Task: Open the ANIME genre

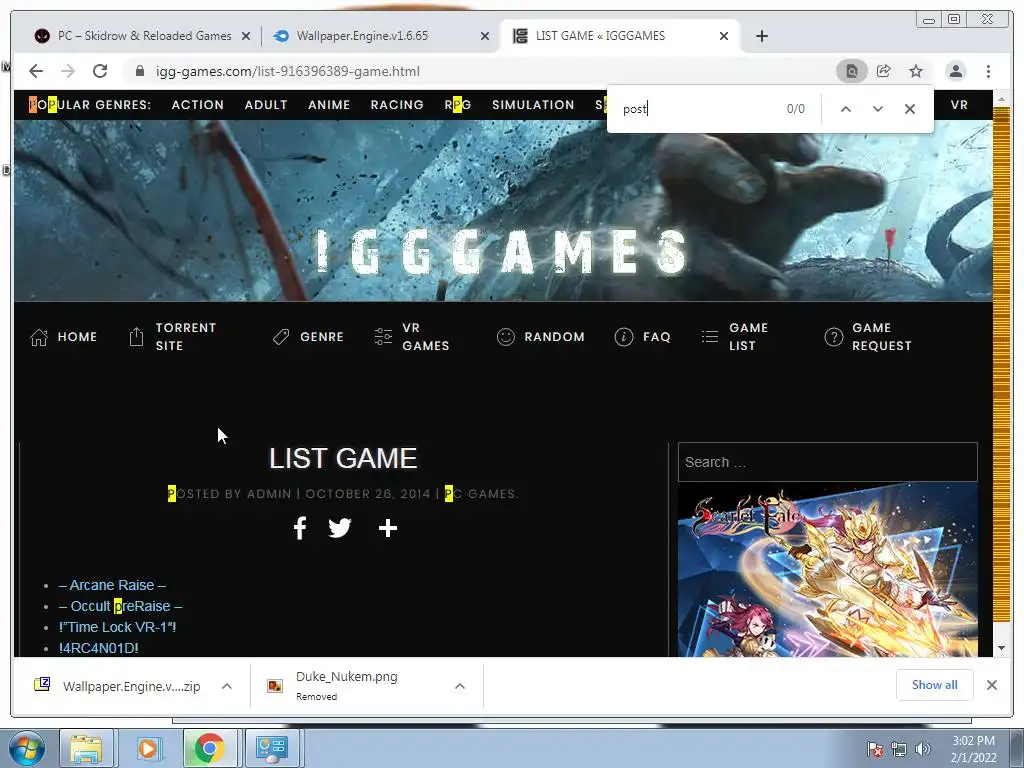Action: tap(329, 104)
